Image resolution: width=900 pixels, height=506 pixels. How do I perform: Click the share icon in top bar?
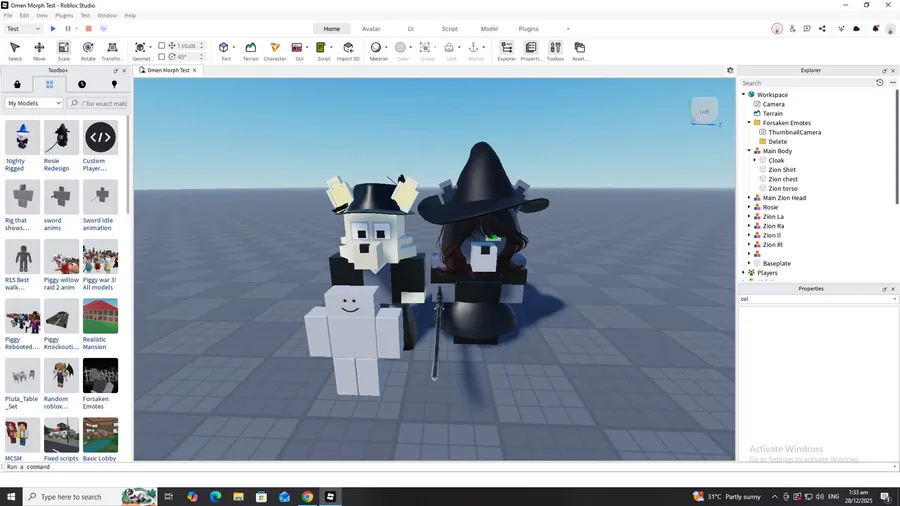click(x=823, y=29)
